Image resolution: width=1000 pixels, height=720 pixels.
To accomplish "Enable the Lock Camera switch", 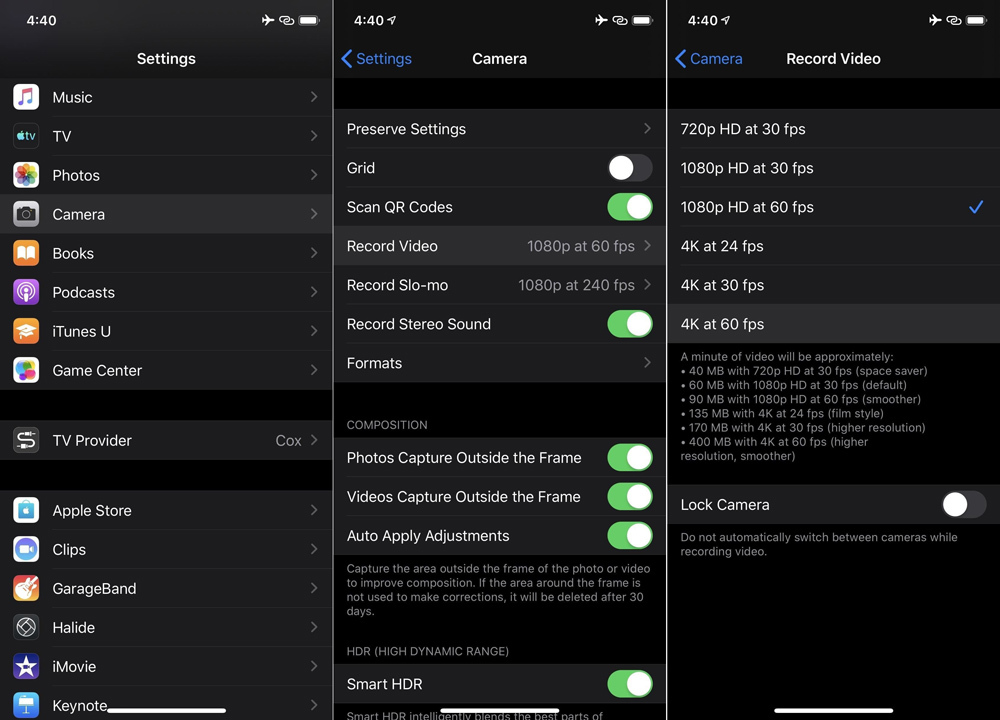I will [964, 505].
